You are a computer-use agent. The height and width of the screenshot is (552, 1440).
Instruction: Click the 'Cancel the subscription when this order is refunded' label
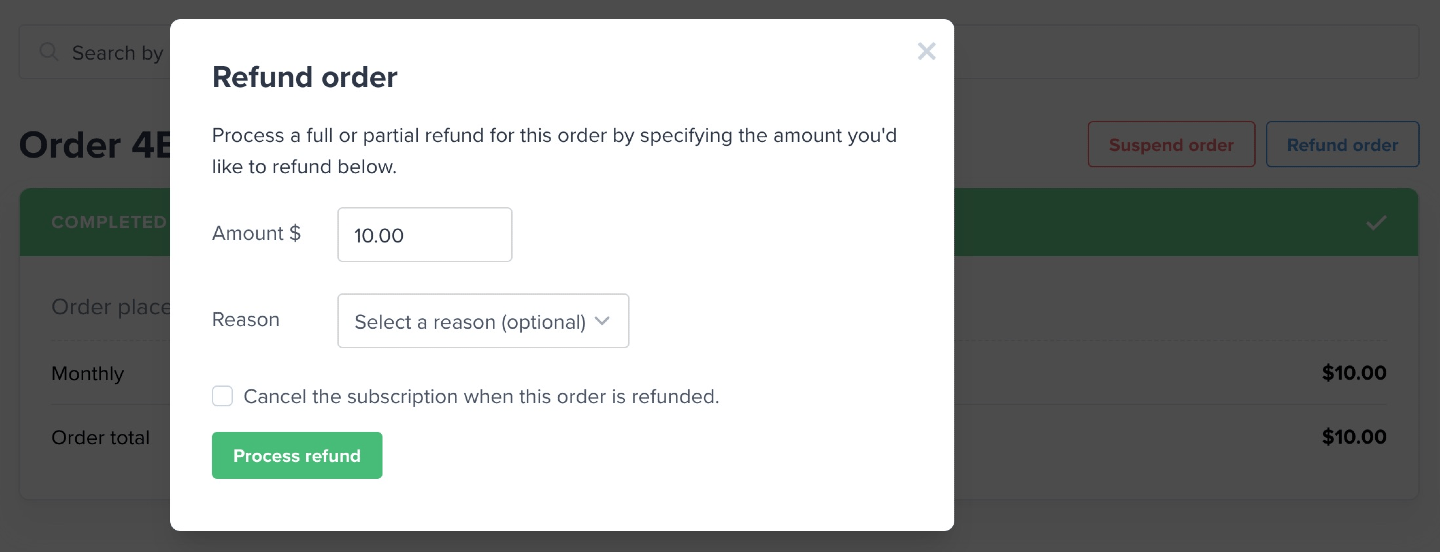pos(481,397)
